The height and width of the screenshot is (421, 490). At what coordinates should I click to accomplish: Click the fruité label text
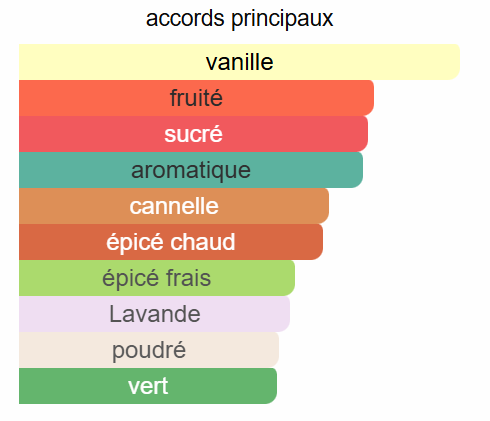pos(196,97)
